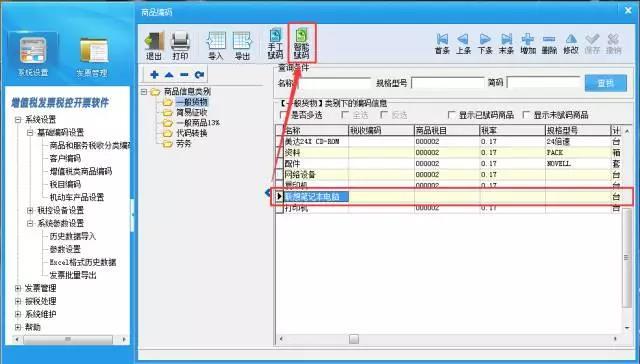Click the 商品税目 column header
This screenshot has height=364, width=640.
point(447,131)
